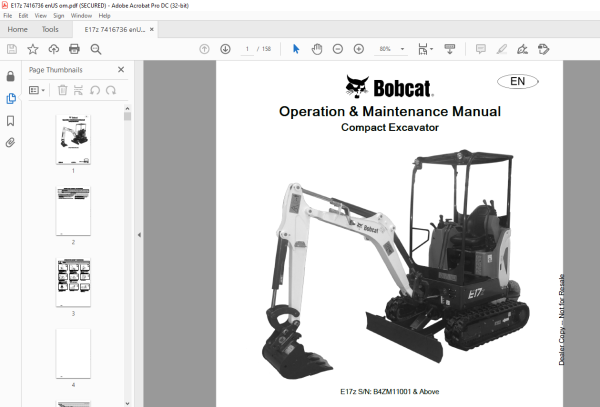Open Attachments paperclip panel

11,143
